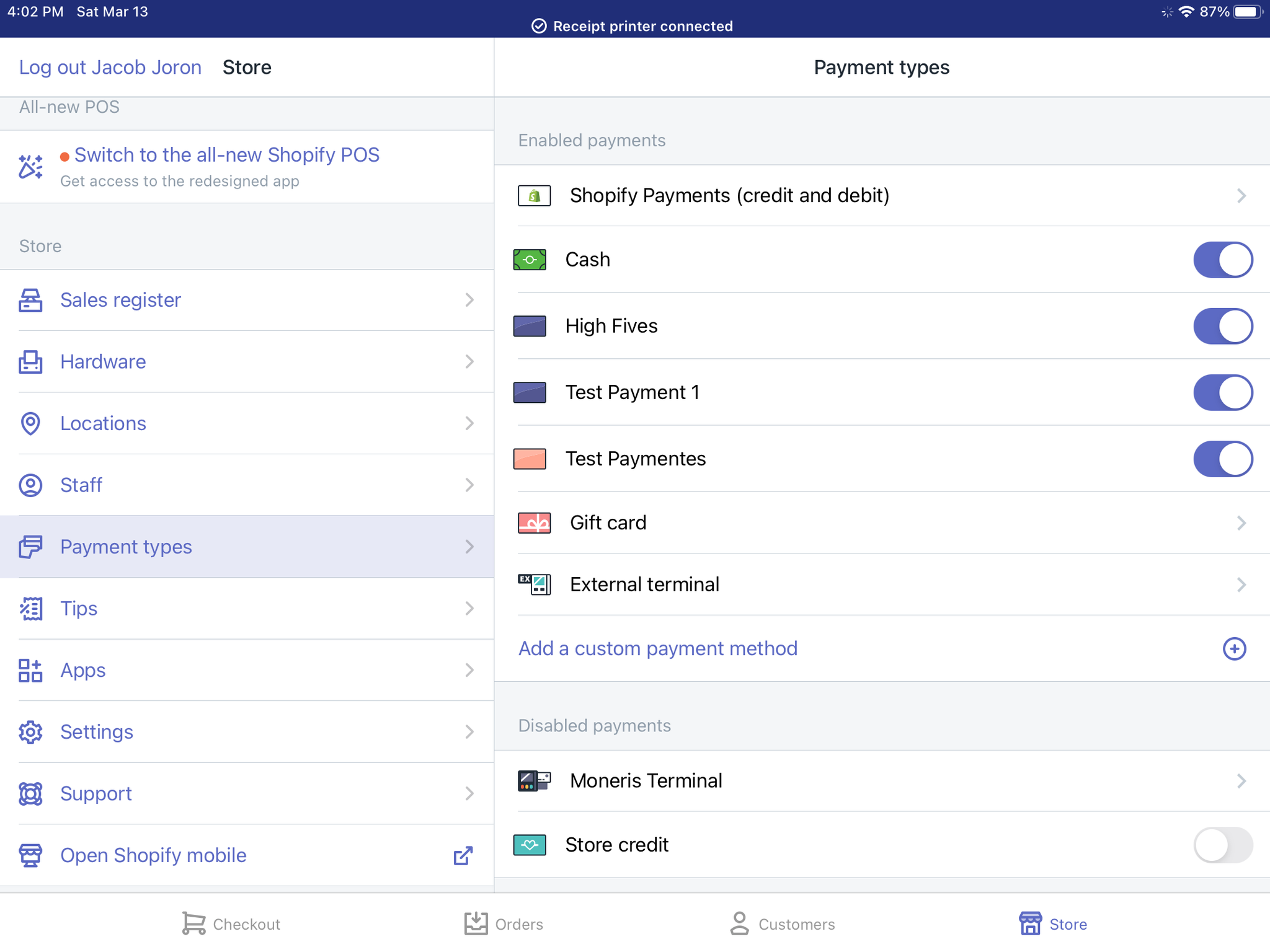This screenshot has height=952, width=1270.
Task: Click the Locations pin icon
Action: click(x=30, y=423)
